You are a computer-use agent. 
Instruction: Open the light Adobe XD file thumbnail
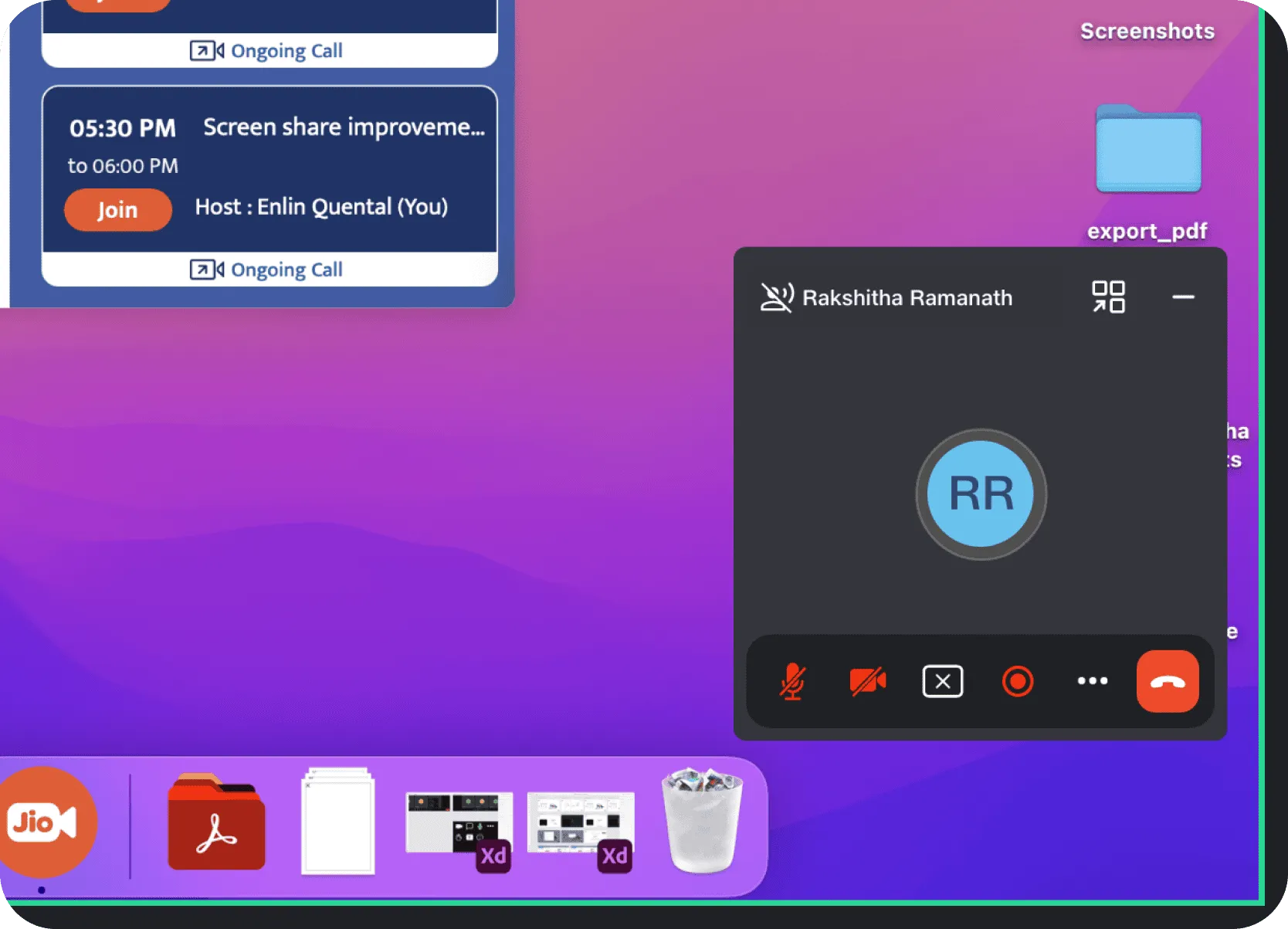(x=581, y=826)
